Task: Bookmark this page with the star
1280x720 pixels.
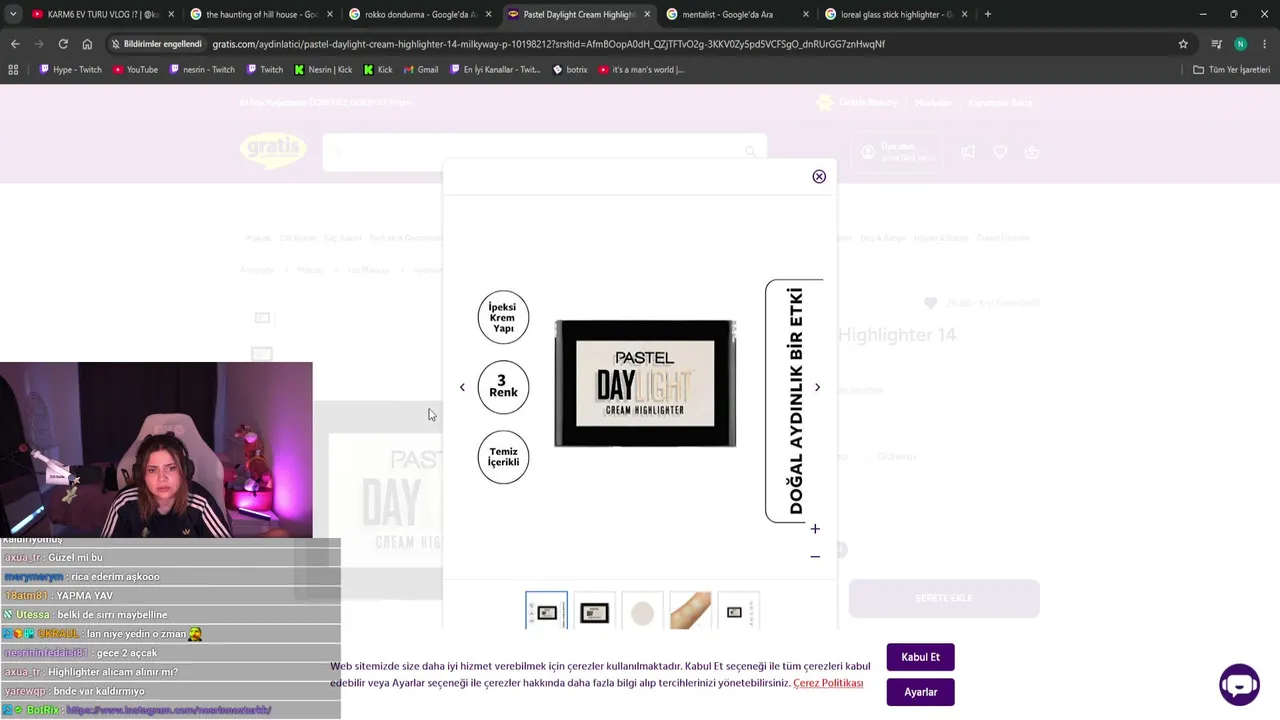Action: [x=1183, y=44]
